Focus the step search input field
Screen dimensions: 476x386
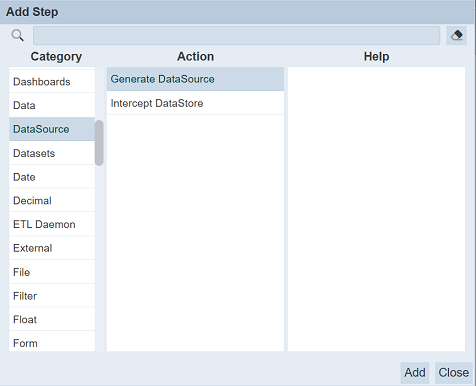[x=236, y=35]
